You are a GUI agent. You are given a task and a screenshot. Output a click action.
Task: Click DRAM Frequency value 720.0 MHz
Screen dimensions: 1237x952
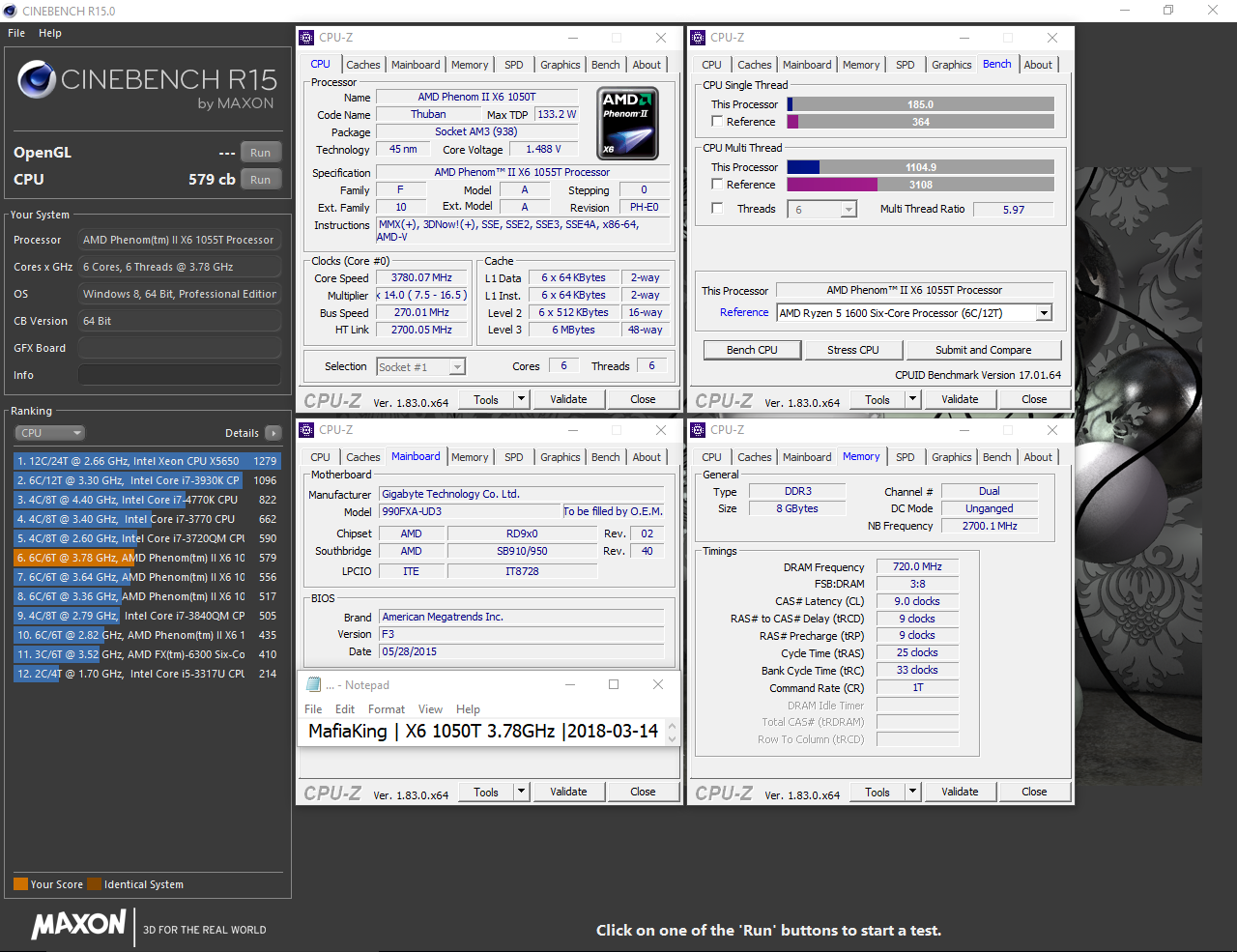(x=917, y=566)
